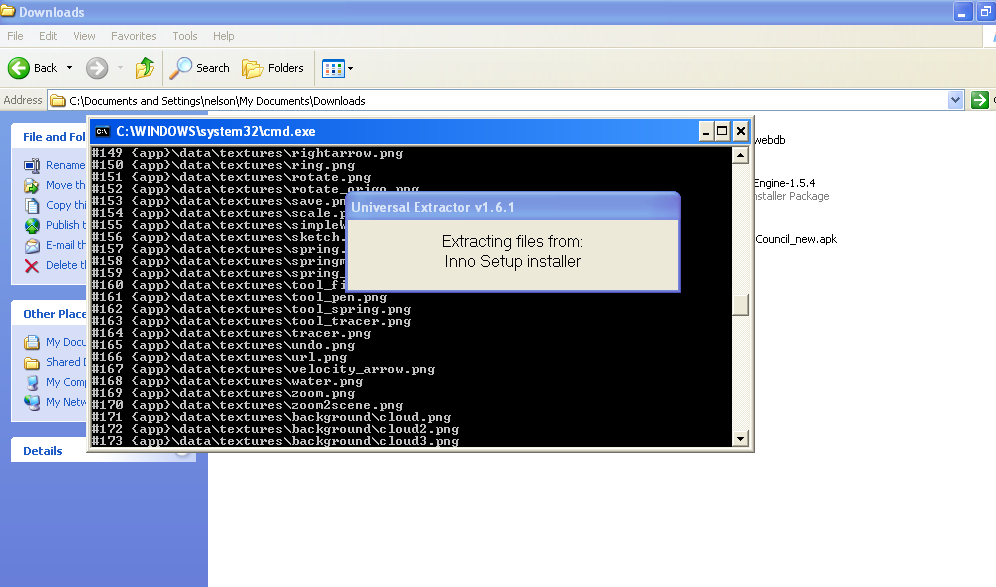Viewport: 996px width, 587px height.
Task: Click the Shared Documents folder icon
Action: [x=32, y=363]
